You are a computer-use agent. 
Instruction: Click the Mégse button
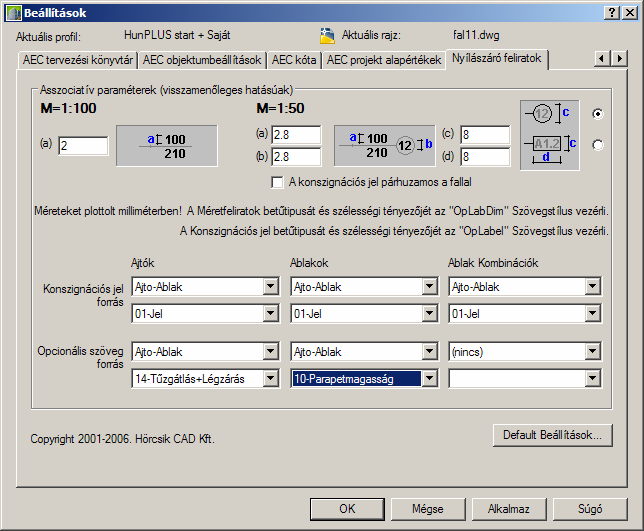point(428,509)
